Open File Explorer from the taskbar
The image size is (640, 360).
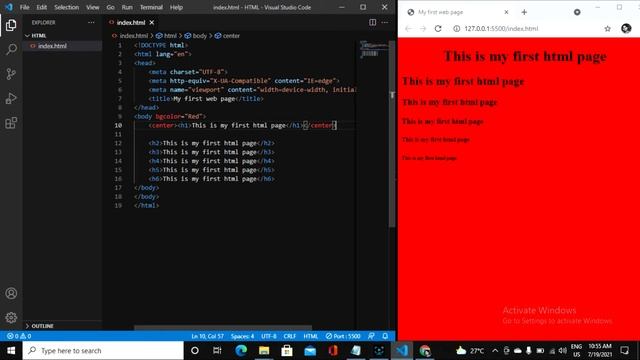(x=264, y=350)
